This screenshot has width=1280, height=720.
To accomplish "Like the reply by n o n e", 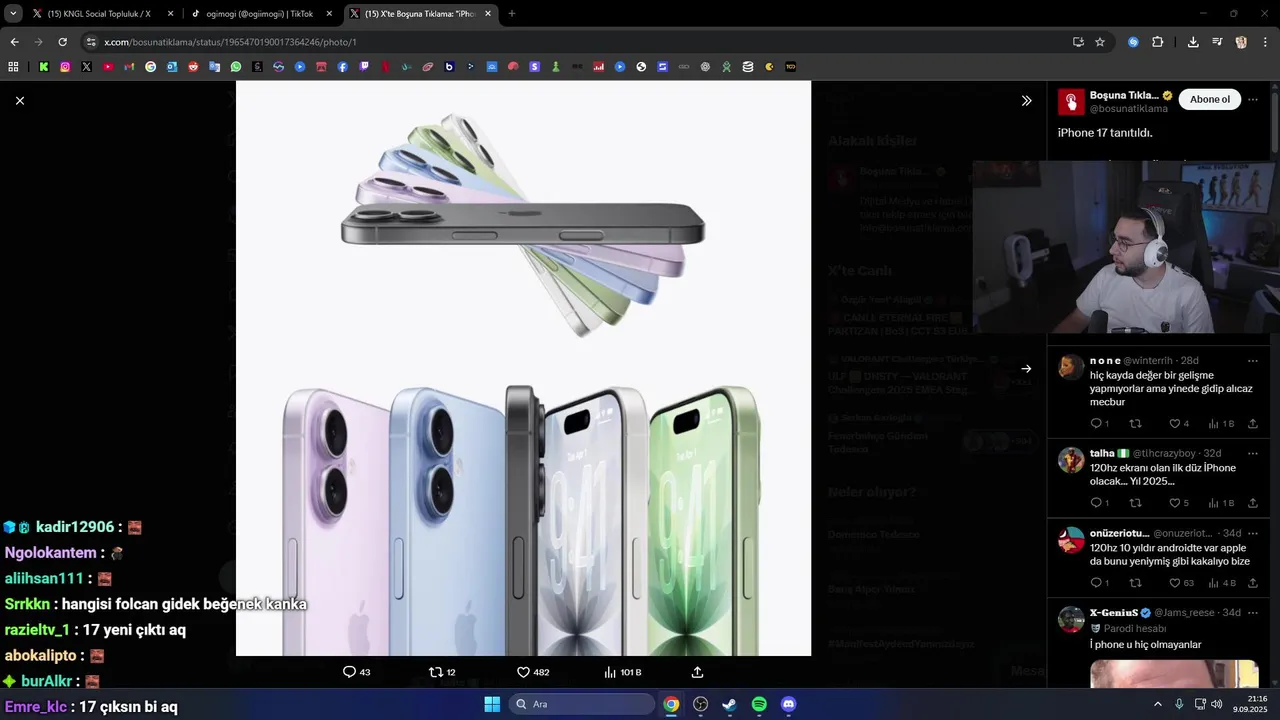I will [1179, 424].
